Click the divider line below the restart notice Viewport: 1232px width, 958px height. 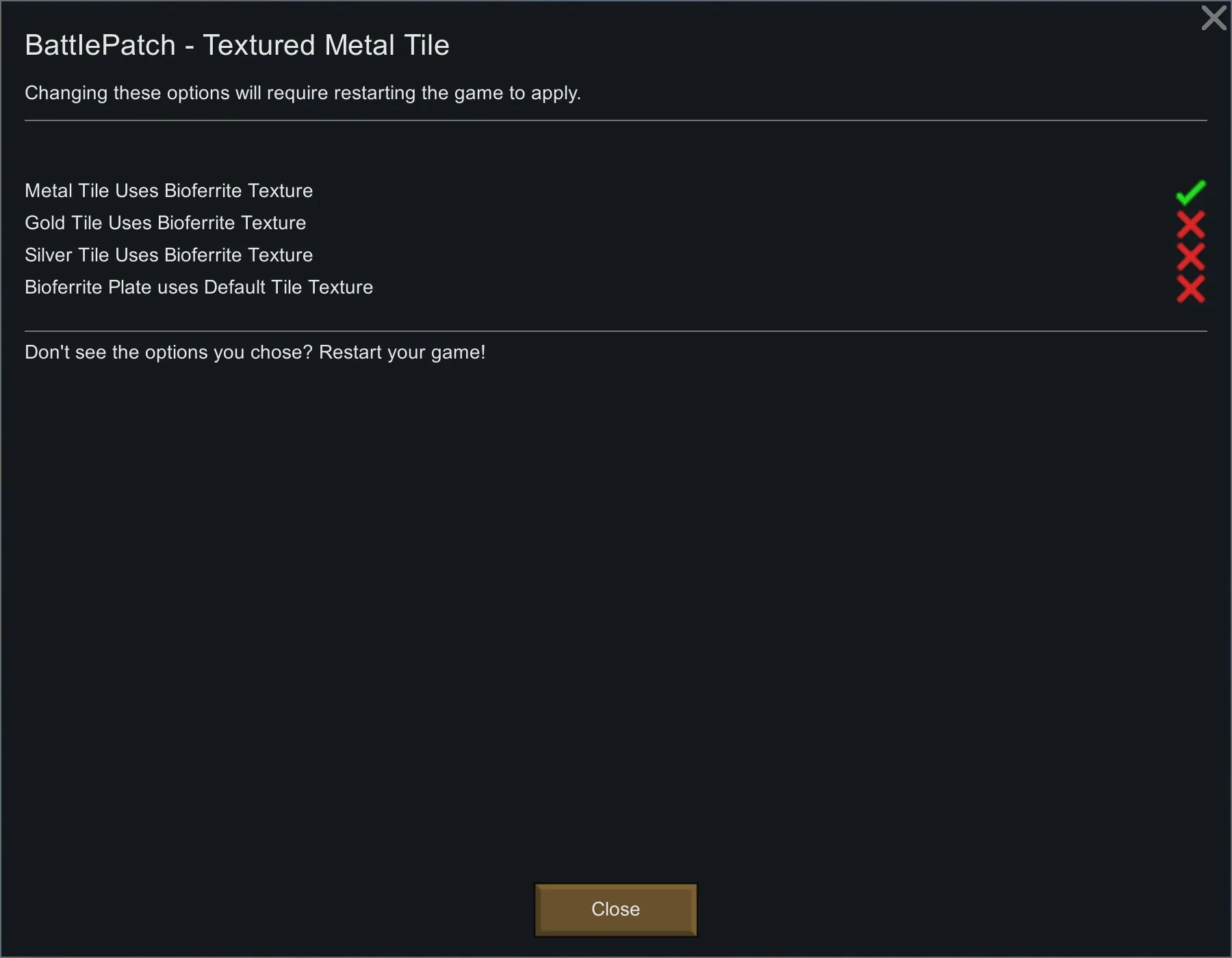coord(616,120)
